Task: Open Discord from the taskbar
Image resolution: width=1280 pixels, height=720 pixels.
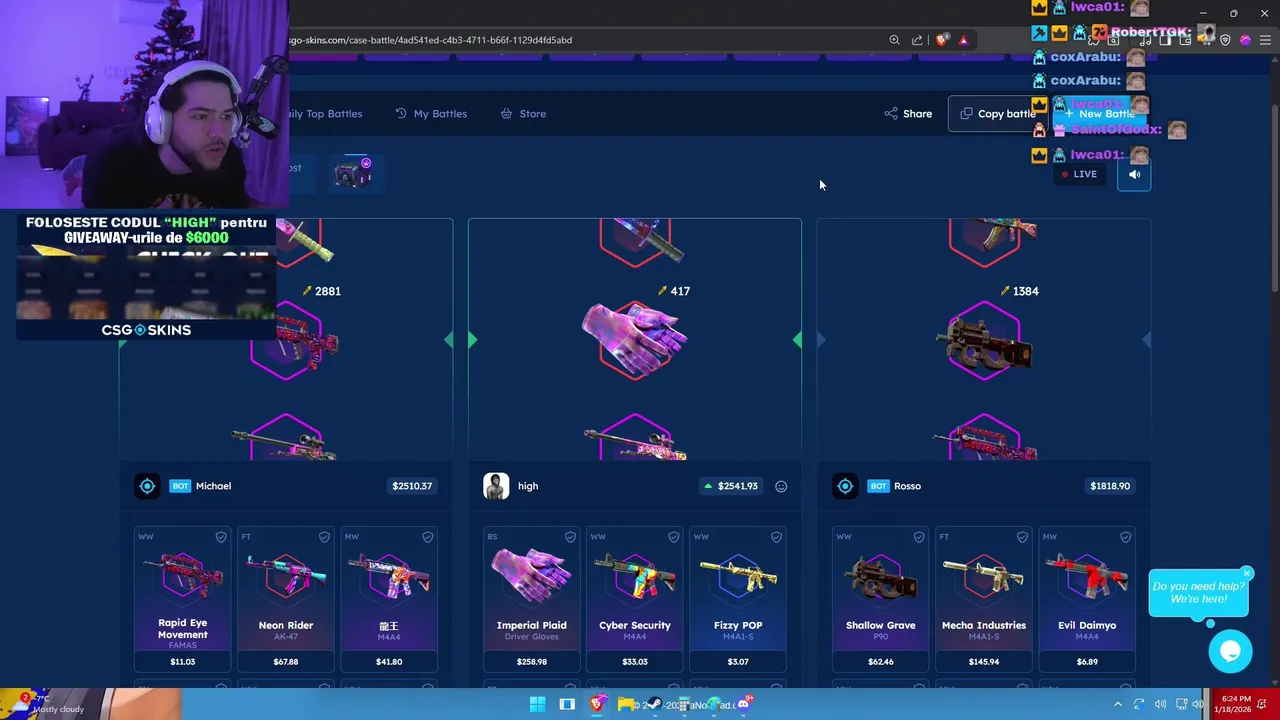Action: pyautogui.click(x=744, y=704)
